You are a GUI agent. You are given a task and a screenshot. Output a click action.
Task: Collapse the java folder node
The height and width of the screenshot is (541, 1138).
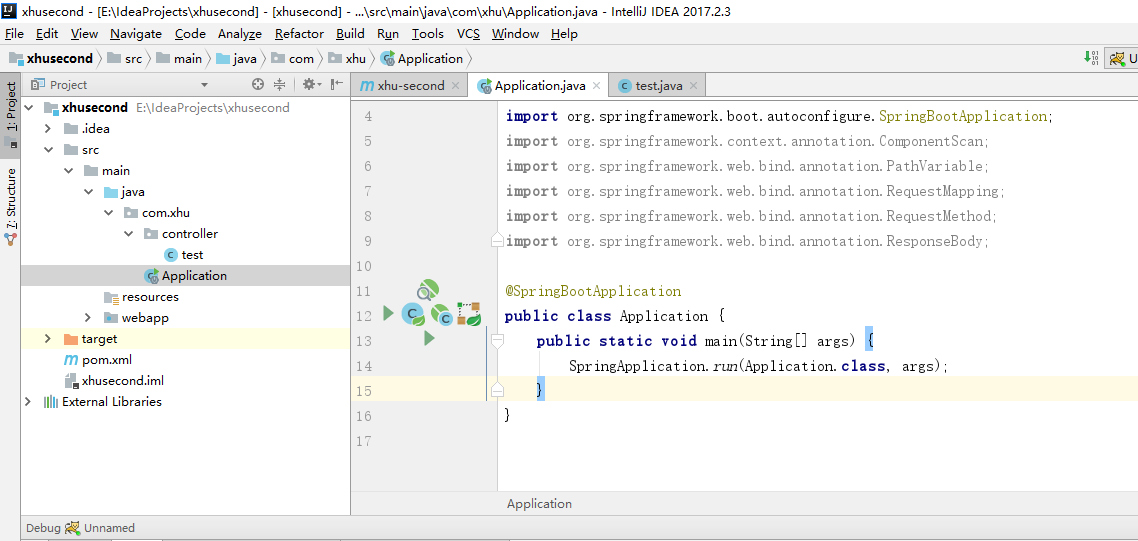pyautogui.click(x=89, y=192)
